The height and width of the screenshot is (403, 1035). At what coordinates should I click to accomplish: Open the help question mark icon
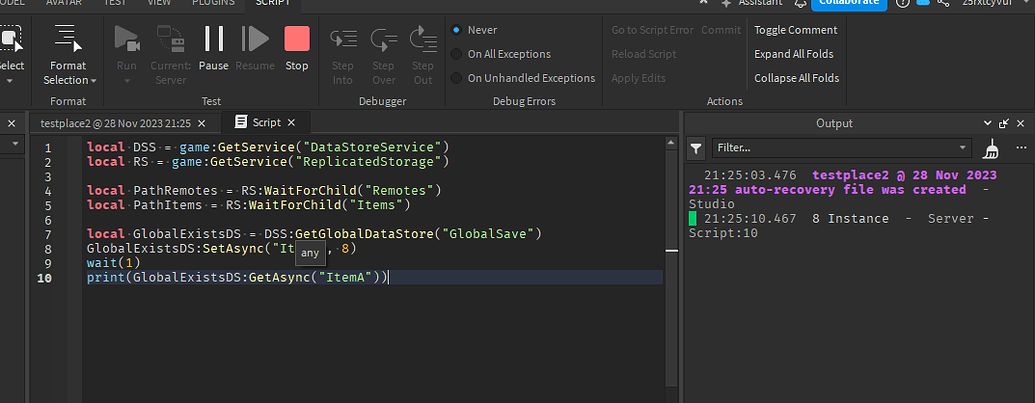pos(903,3)
